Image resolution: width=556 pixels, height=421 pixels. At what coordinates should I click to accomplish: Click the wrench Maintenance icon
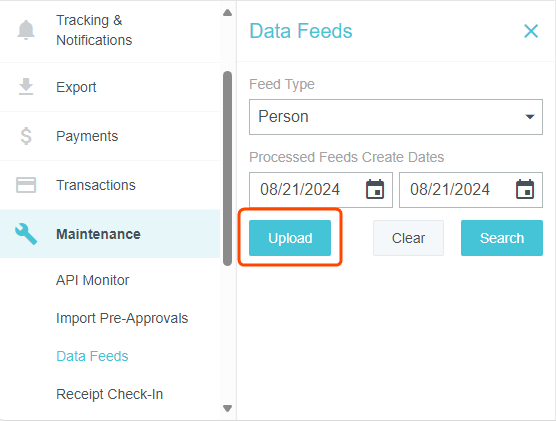click(26, 234)
